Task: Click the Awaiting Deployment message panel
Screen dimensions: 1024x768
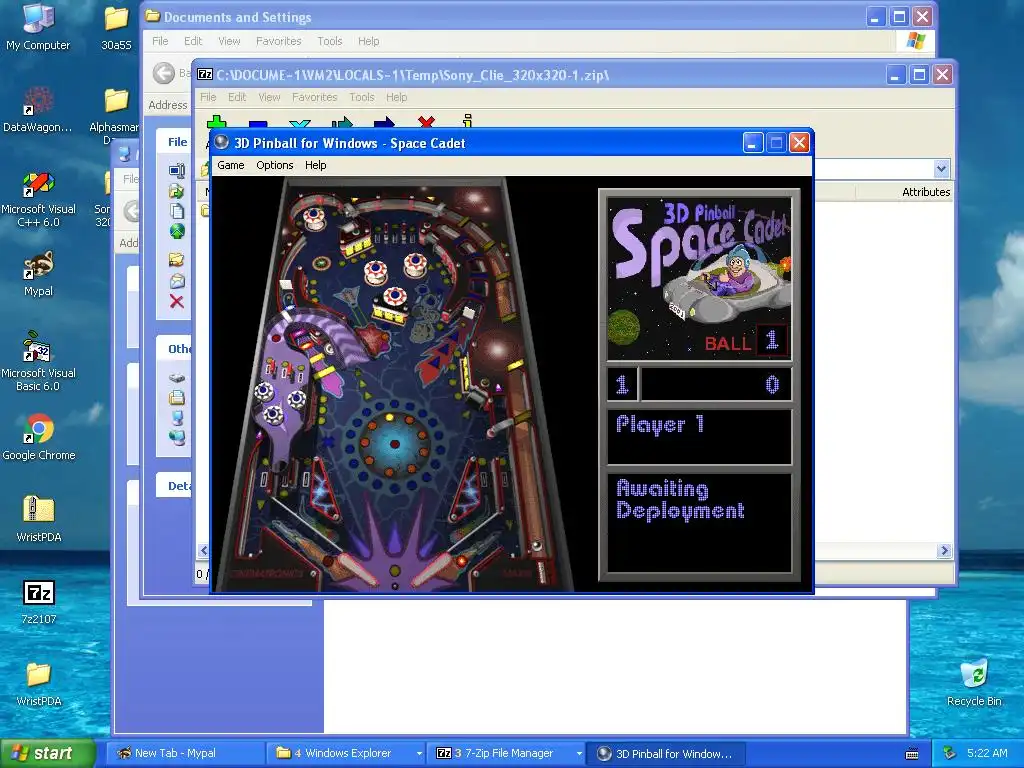Action: coord(699,523)
